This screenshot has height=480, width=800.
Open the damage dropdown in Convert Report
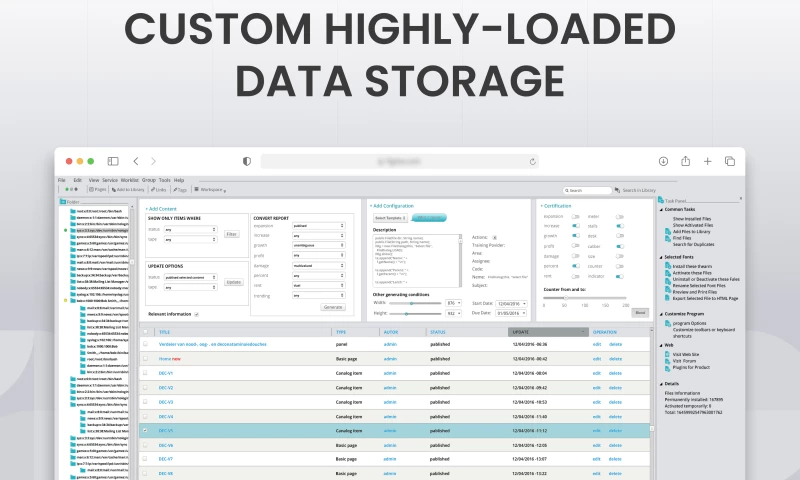[x=318, y=266]
